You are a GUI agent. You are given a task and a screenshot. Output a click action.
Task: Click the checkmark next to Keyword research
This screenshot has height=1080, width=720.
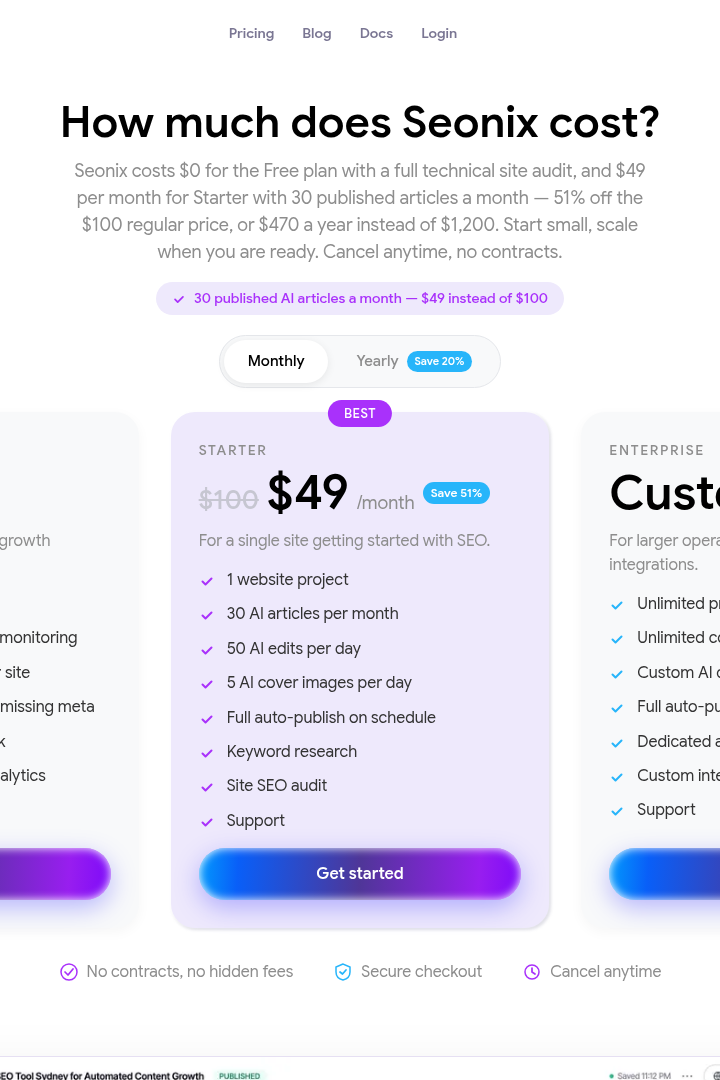(207, 753)
